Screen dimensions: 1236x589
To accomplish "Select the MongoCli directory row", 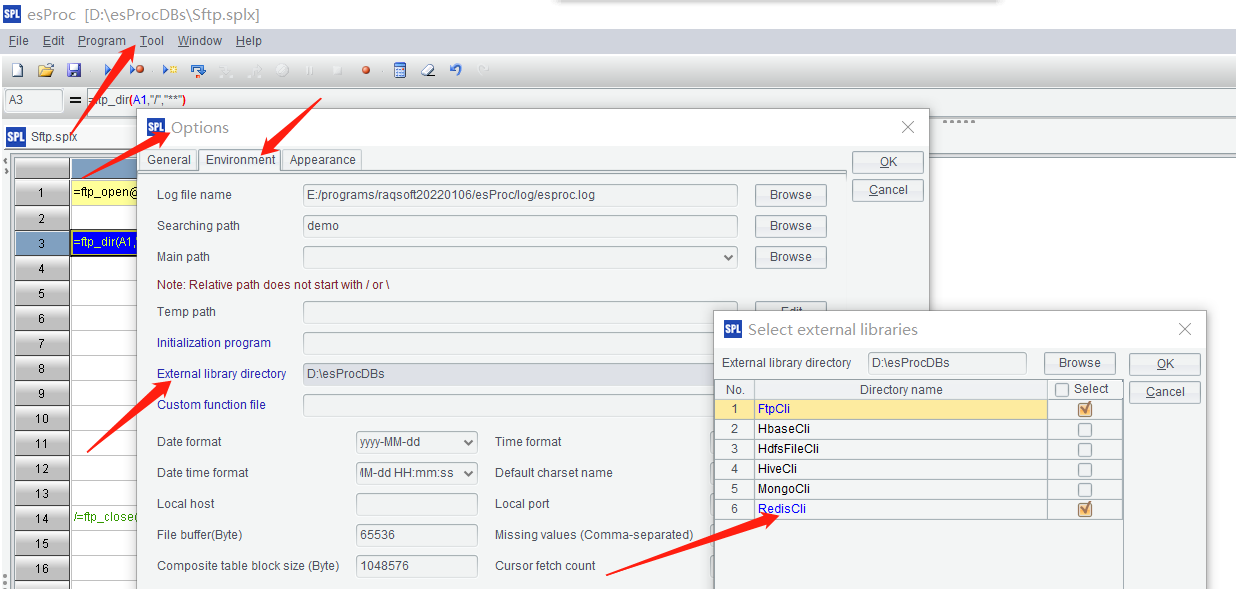I will click(x=900, y=489).
